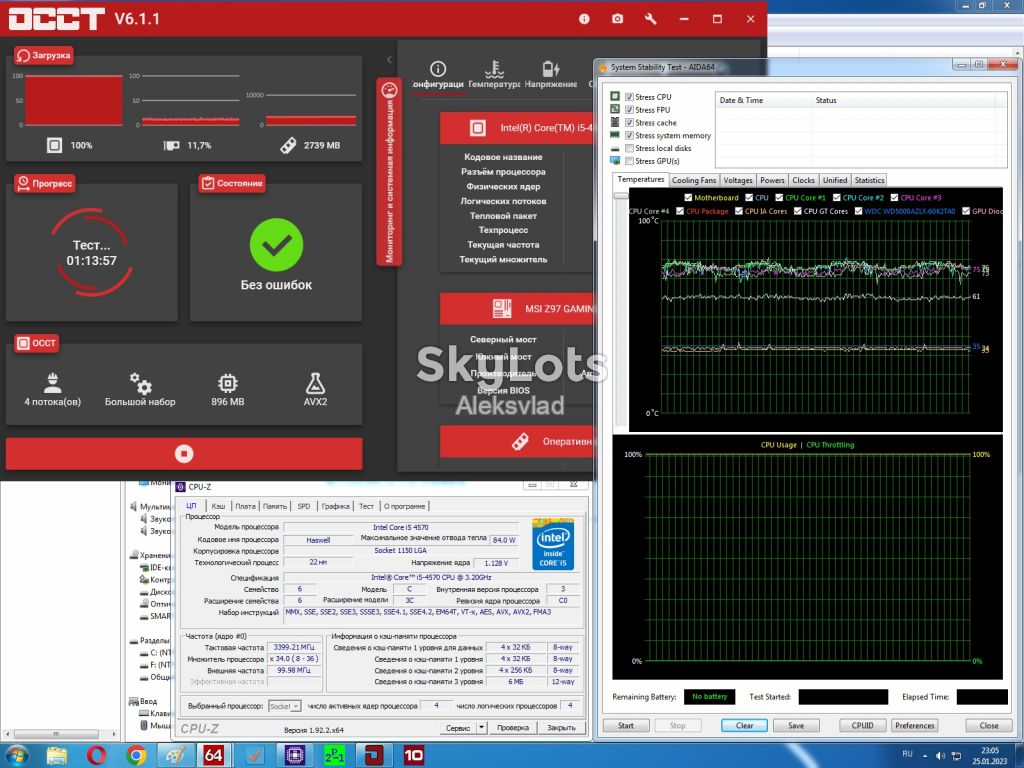Take a screenshot with OCCT camera icon
Image resolution: width=1024 pixels, height=768 pixels.
617,19
